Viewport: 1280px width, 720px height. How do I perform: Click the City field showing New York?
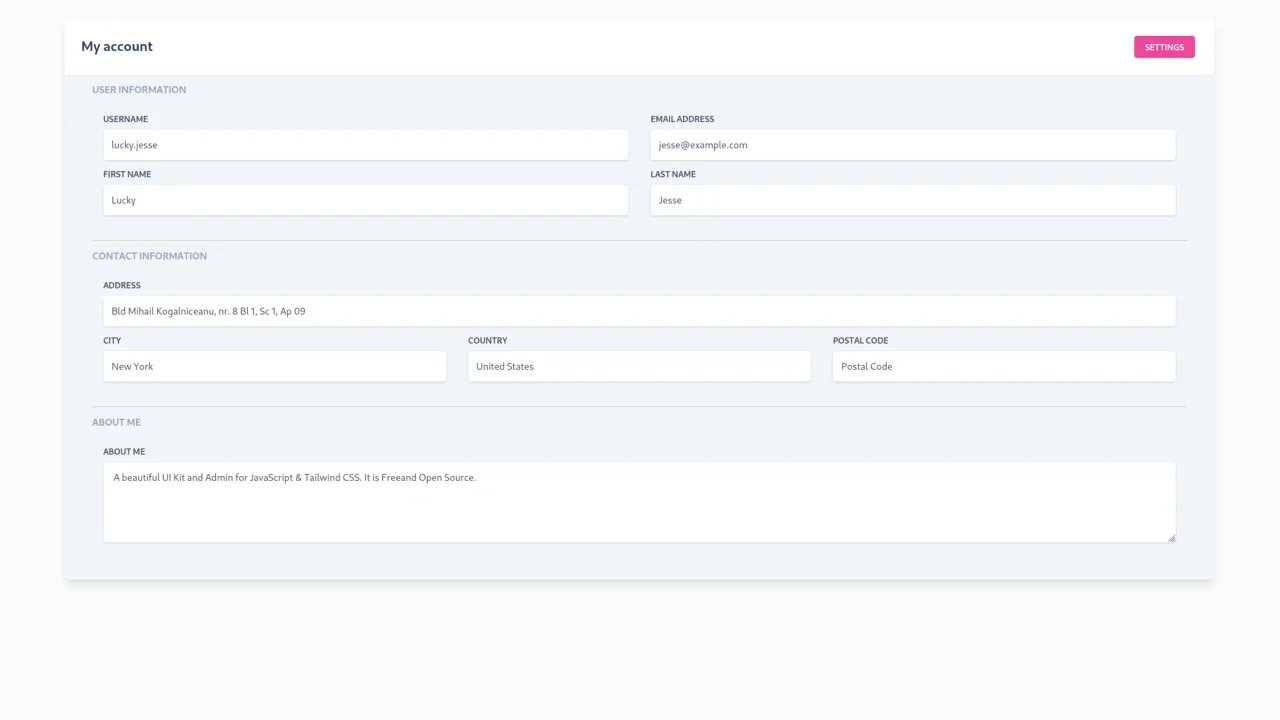click(x=274, y=366)
